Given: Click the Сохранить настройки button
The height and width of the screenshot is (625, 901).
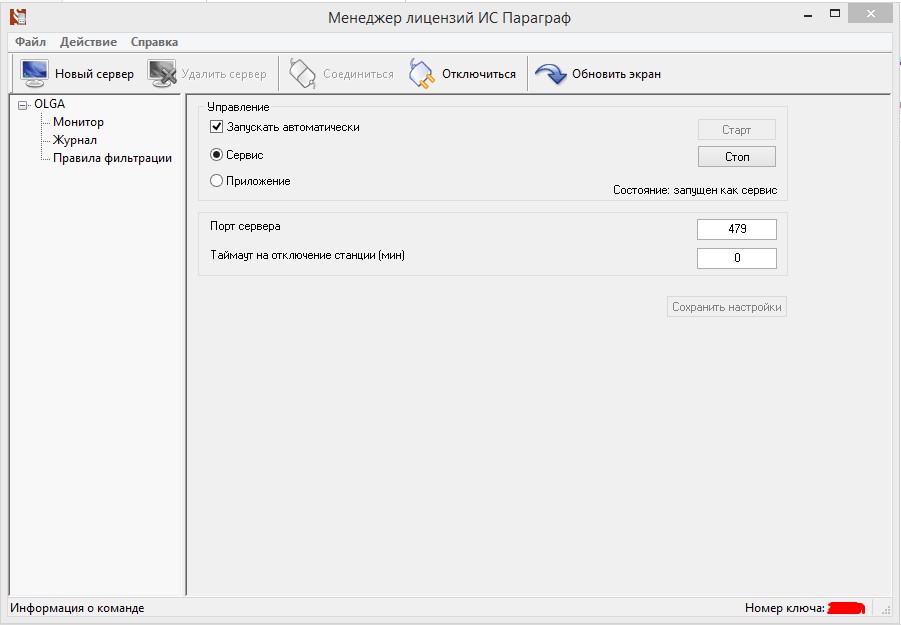Looking at the screenshot, I should 727,307.
